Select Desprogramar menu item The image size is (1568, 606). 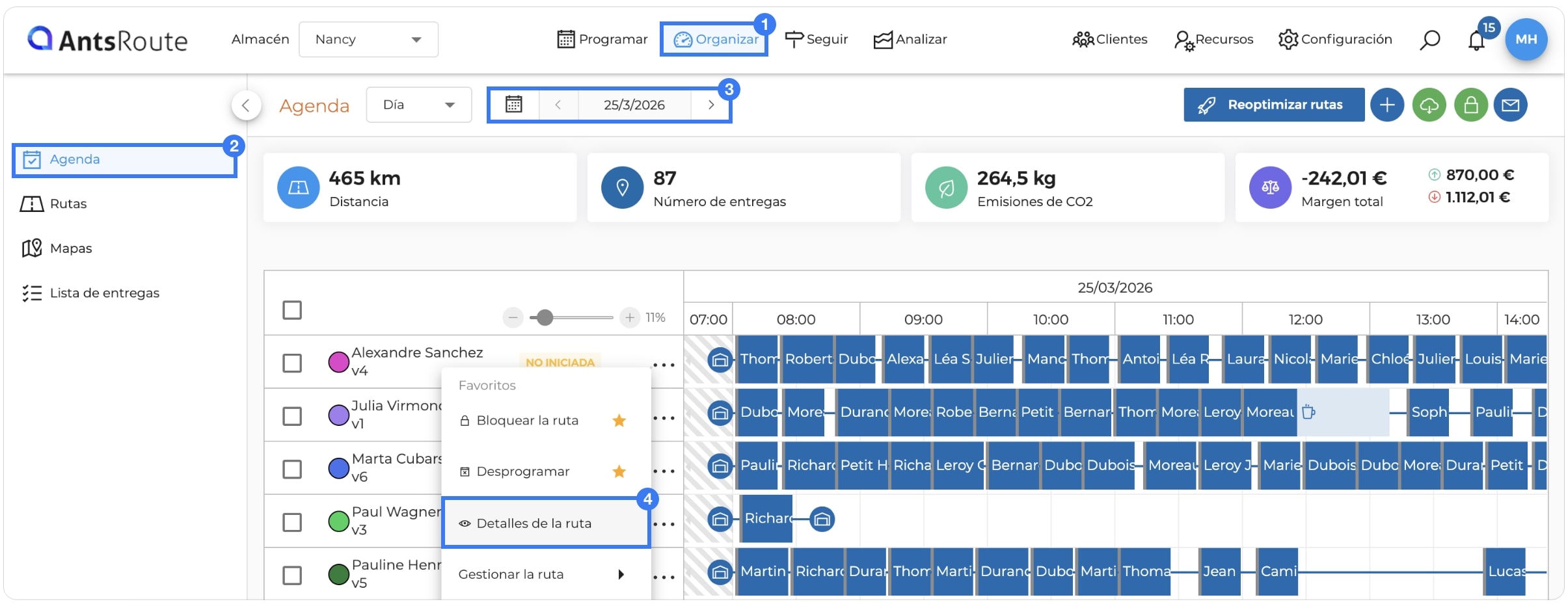pos(545,471)
